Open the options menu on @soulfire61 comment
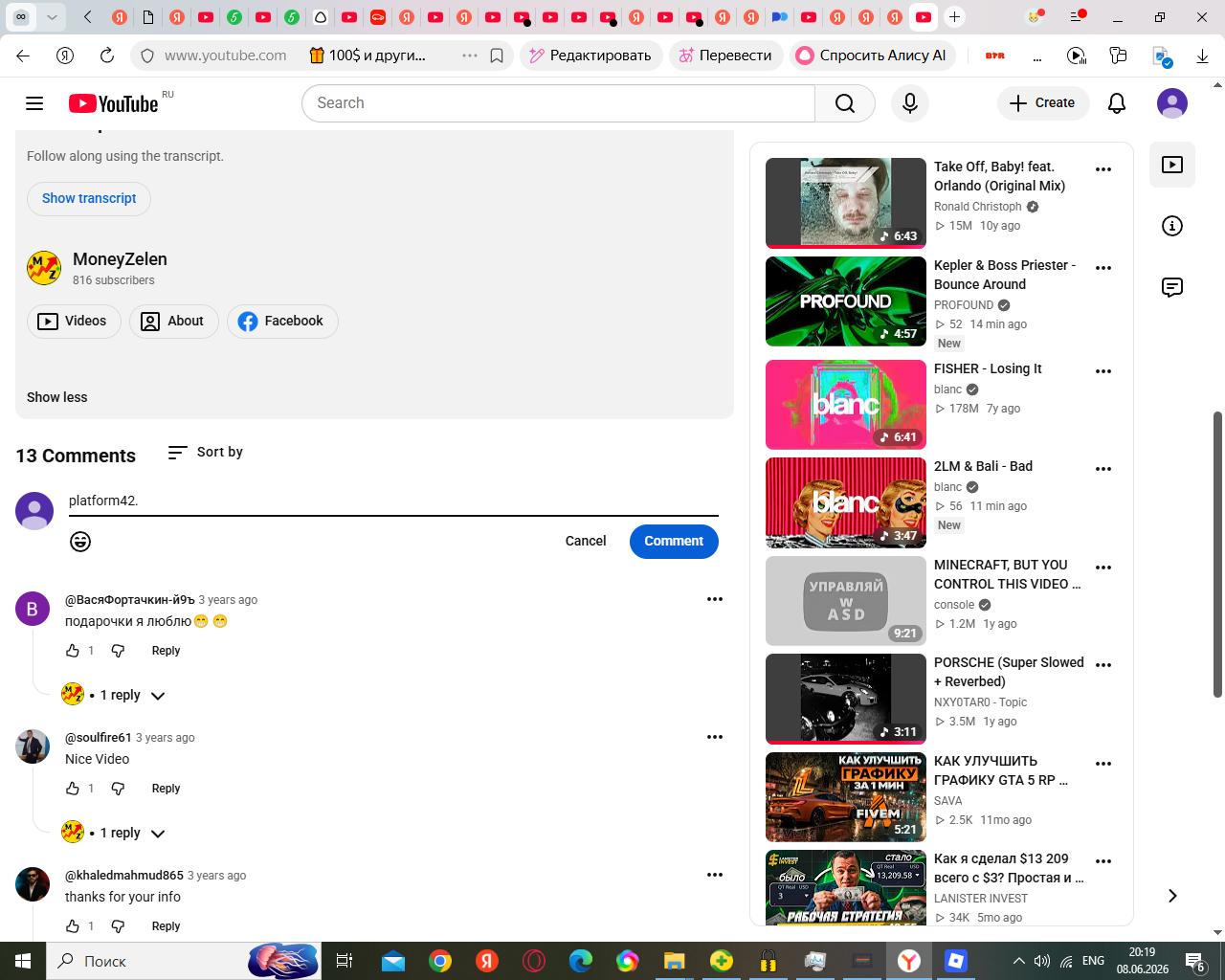The image size is (1225, 980). (715, 737)
